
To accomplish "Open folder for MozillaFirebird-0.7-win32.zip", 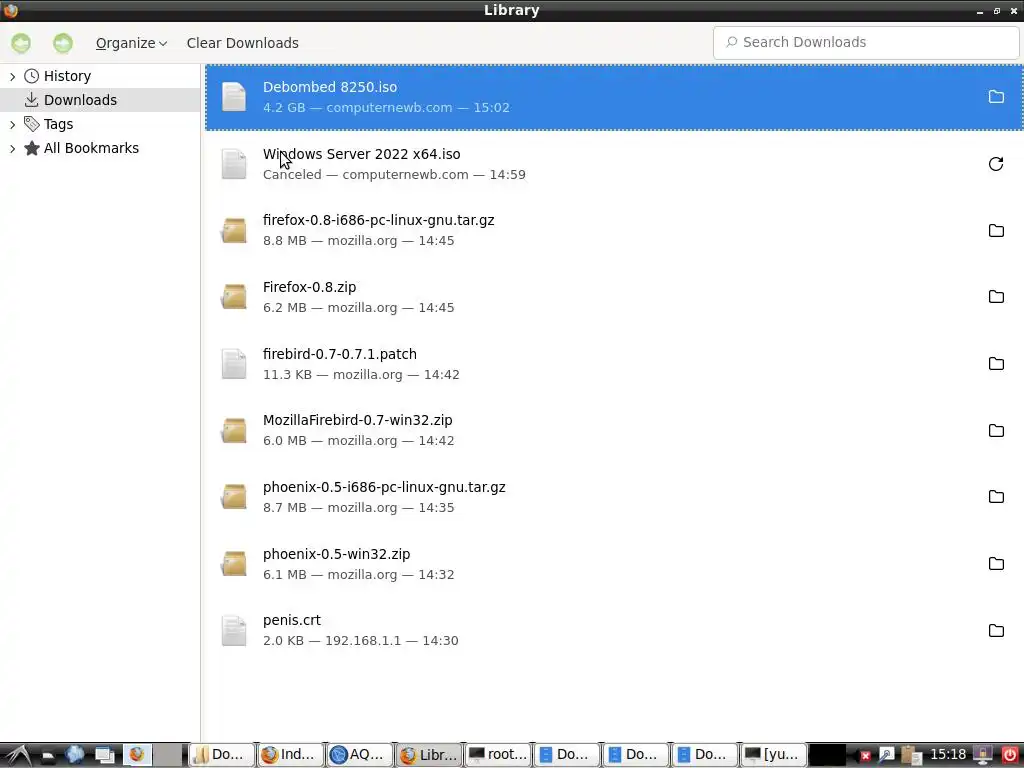I will point(996,430).
